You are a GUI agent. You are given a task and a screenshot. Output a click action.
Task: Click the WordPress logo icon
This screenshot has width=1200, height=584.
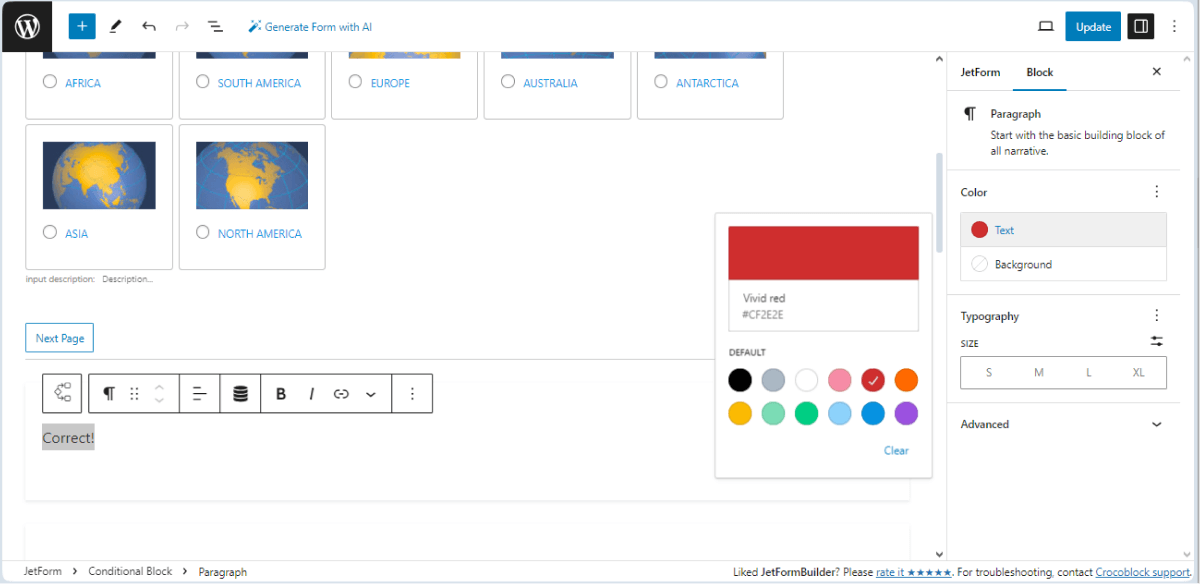point(27,27)
